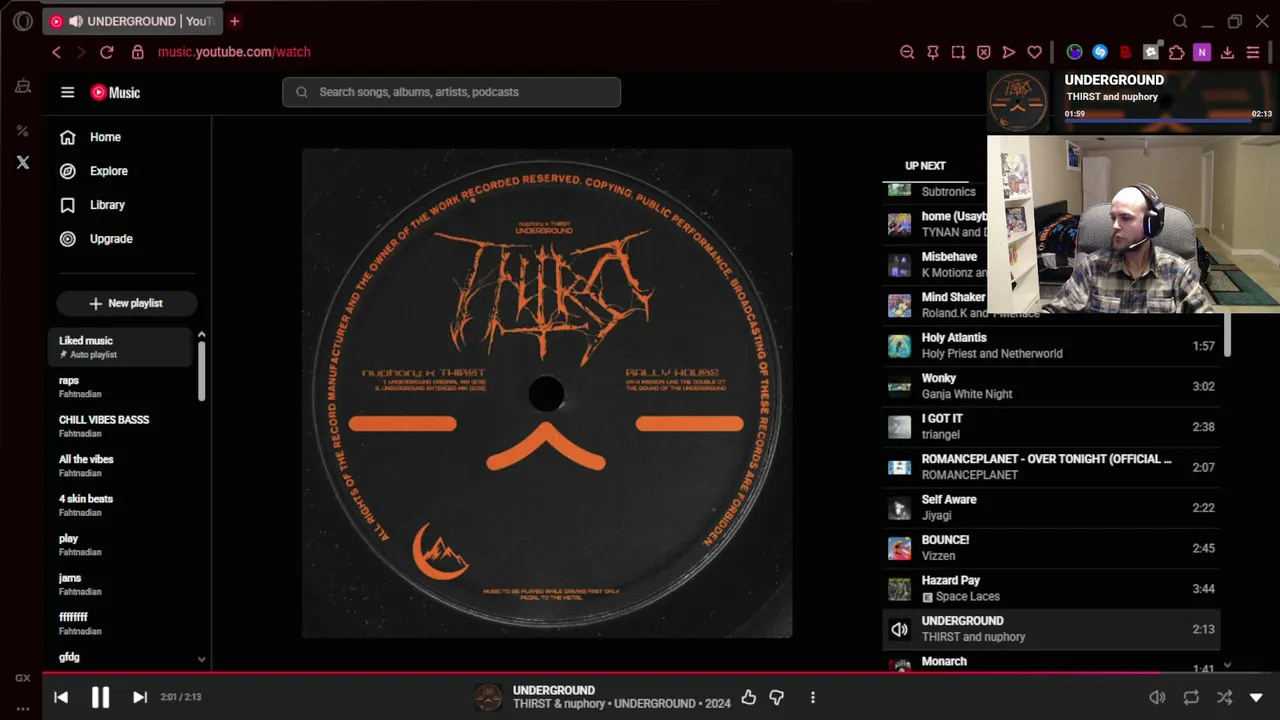Open the browser downloads panel
The image size is (1280, 720).
[1227, 52]
